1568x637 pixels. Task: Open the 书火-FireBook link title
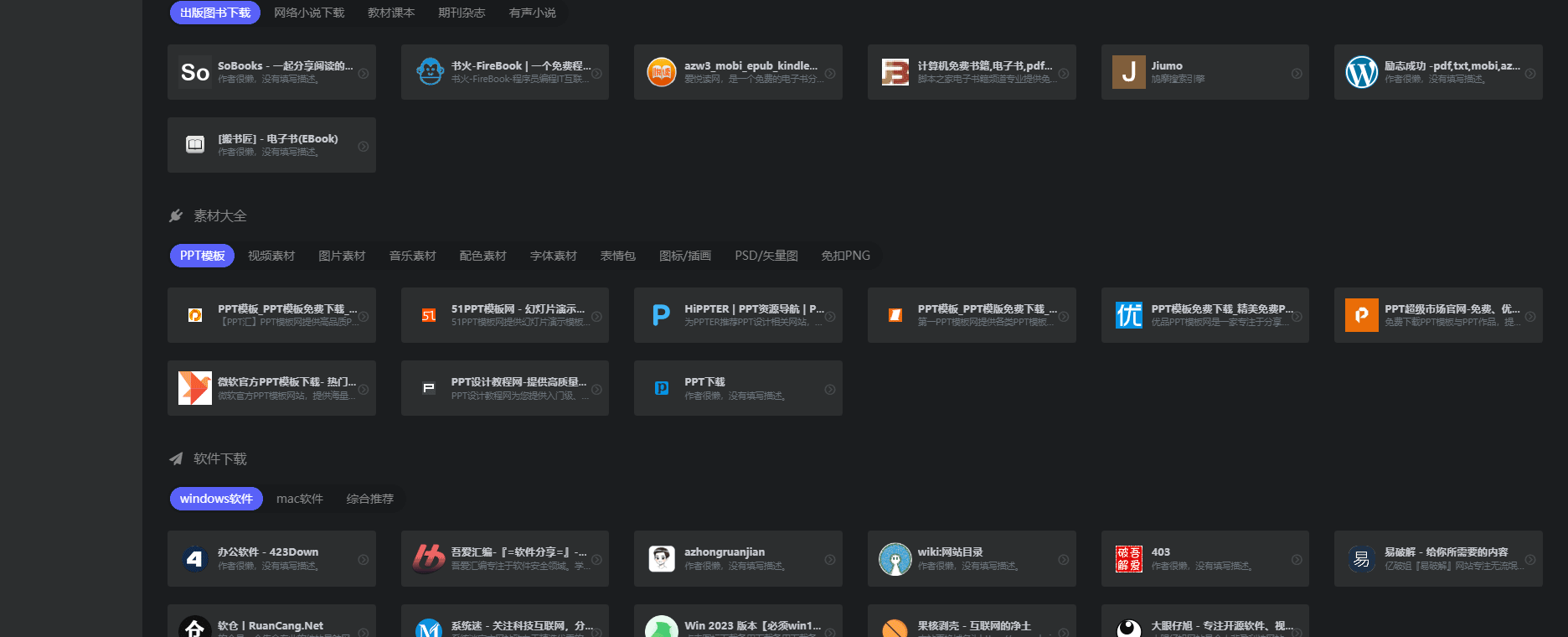pos(521,65)
